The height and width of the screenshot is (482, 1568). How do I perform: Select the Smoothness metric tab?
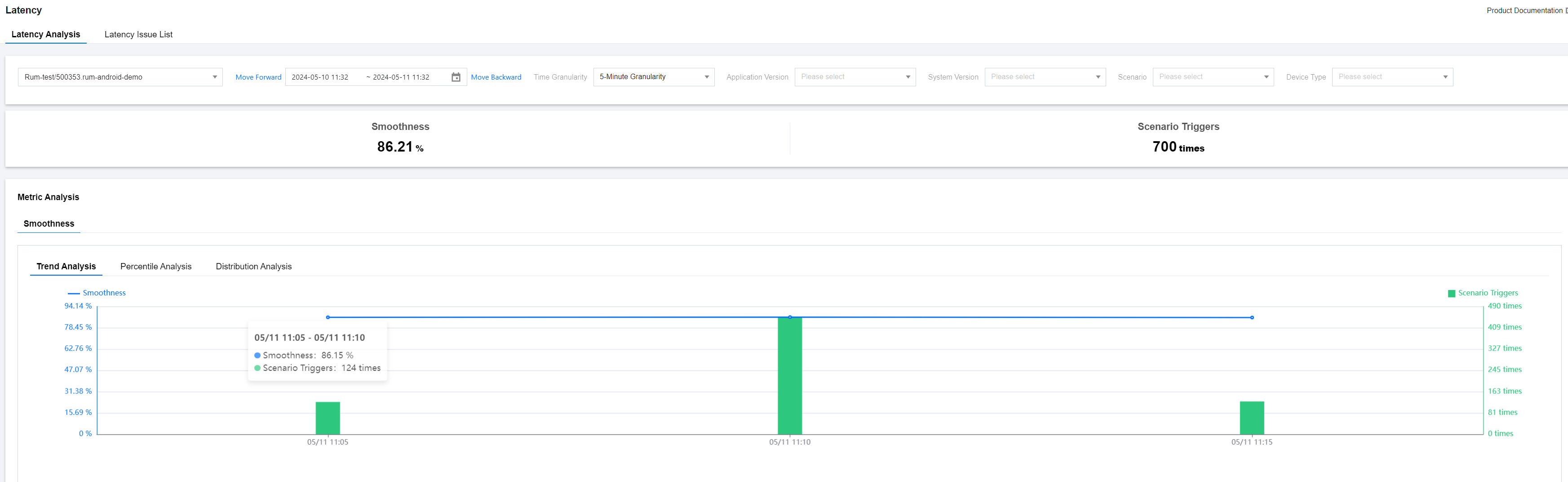click(49, 223)
